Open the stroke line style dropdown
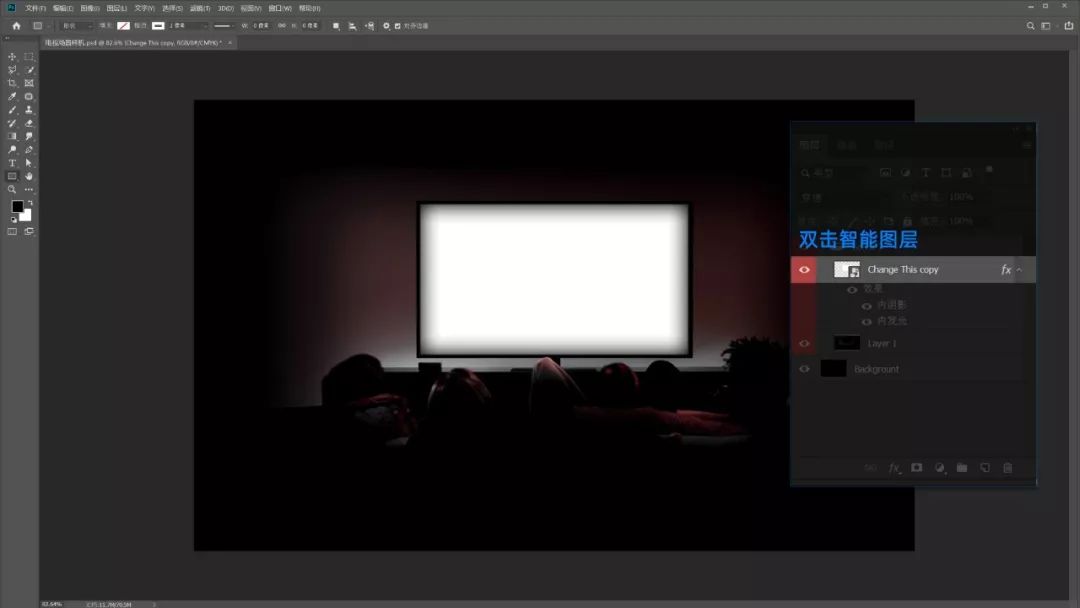 tap(222, 25)
